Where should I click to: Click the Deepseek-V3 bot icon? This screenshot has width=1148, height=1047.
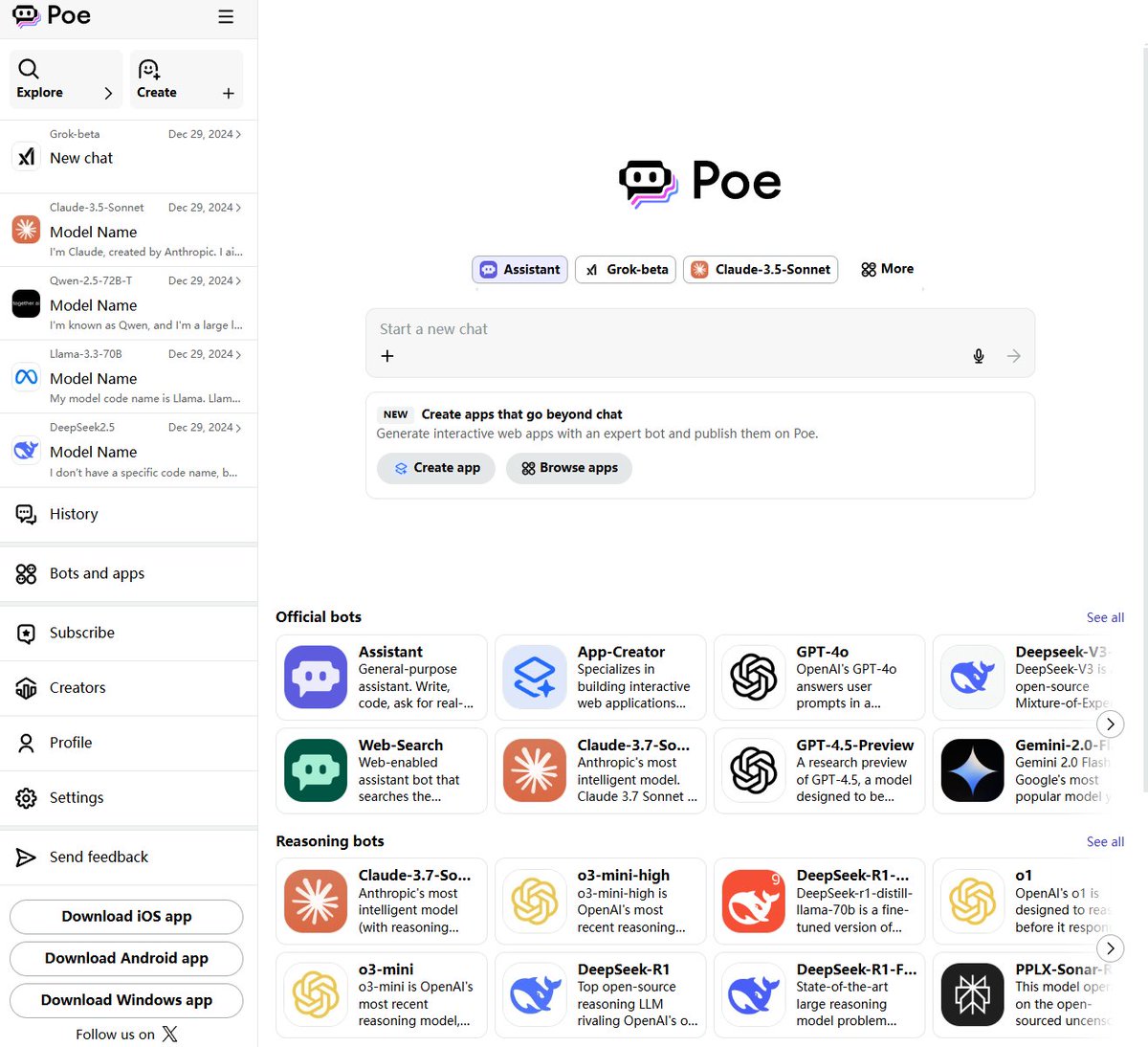pyautogui.click(x=973, y=678)
